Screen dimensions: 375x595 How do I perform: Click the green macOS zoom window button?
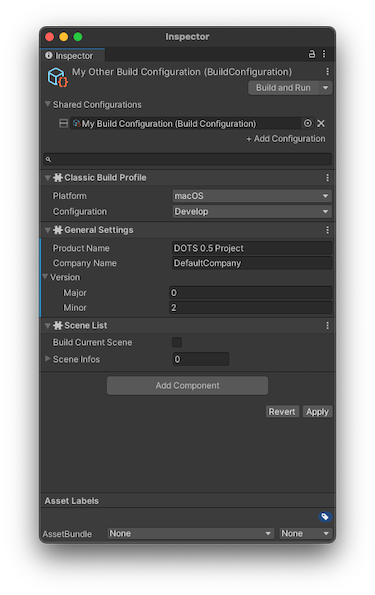point(78,37)
